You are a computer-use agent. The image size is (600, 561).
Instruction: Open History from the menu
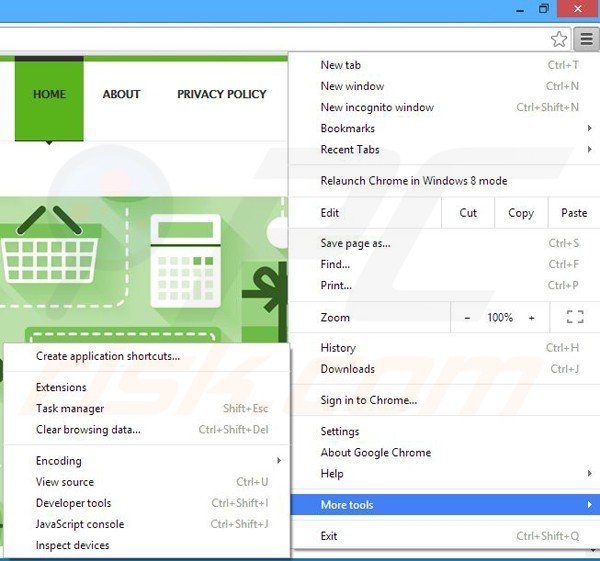[x=445, y=347]
